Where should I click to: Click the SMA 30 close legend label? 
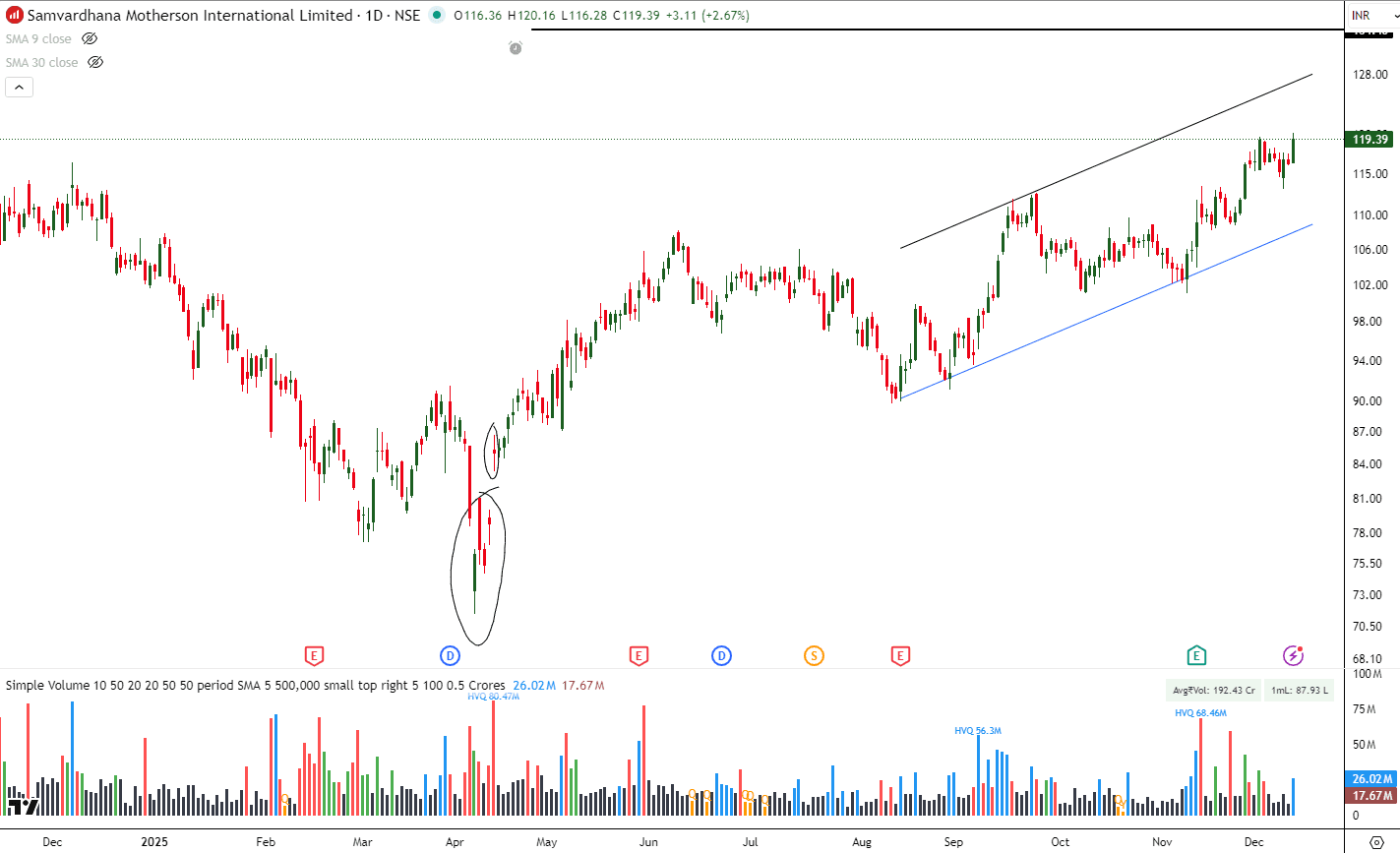point(41,62)
